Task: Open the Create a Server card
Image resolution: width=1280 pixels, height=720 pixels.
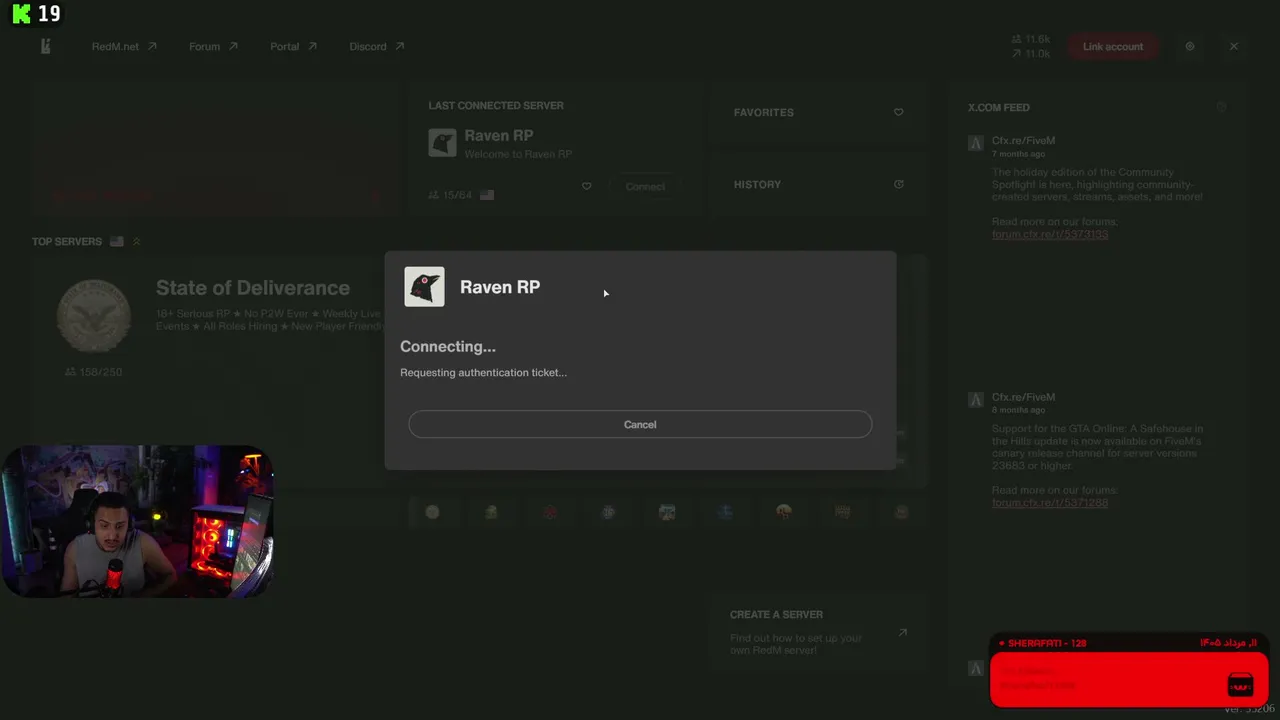Action: click(x=820, y=633)
